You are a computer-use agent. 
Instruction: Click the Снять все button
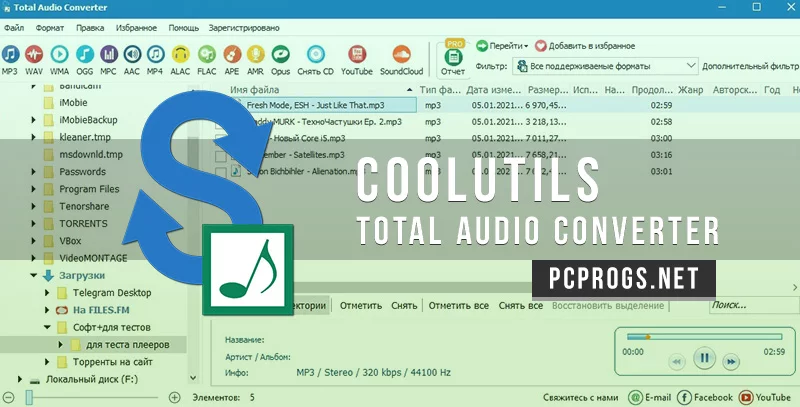(x=520, y=306)
